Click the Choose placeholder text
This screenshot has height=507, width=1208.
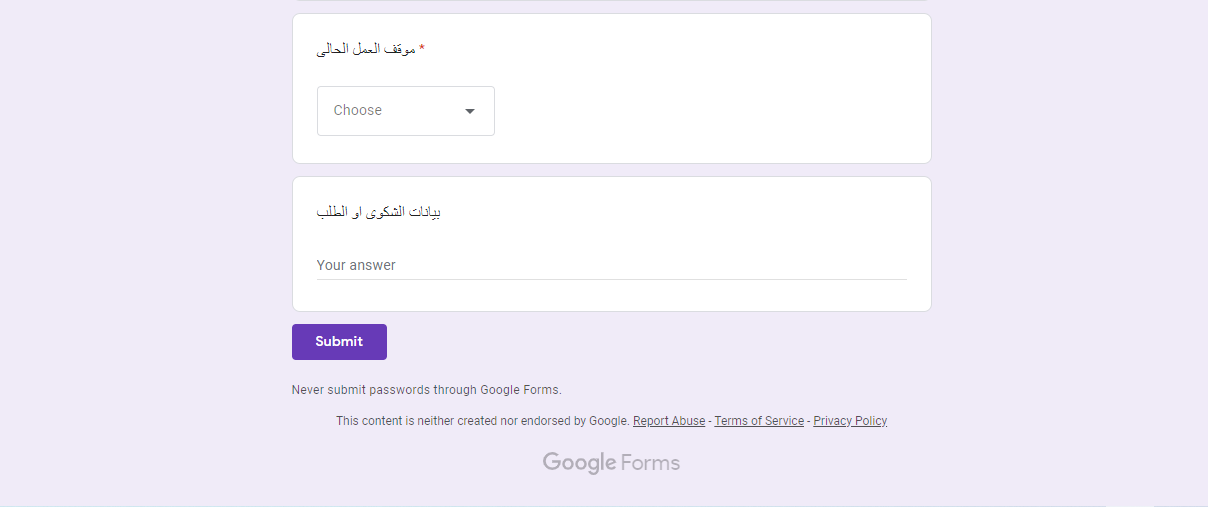(358, 111)
